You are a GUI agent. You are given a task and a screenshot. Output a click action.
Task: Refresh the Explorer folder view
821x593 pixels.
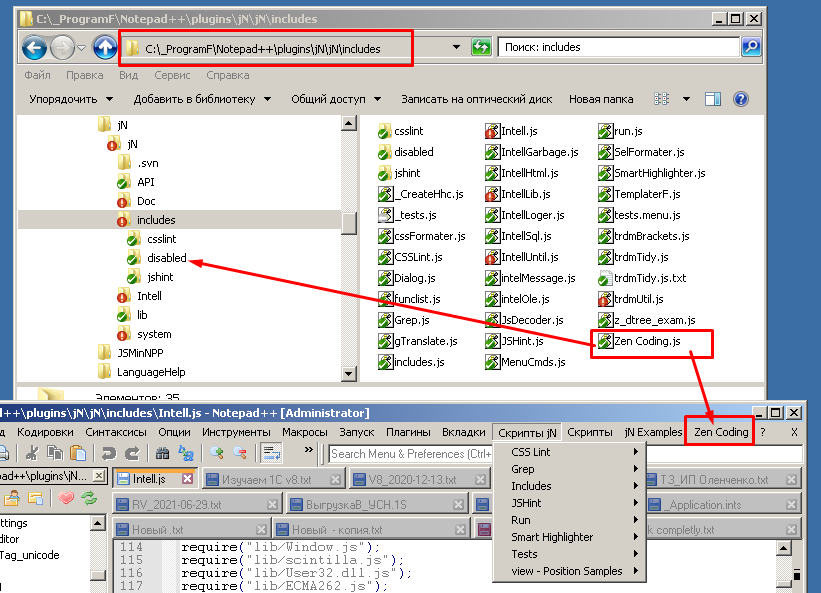coord(481,47)
